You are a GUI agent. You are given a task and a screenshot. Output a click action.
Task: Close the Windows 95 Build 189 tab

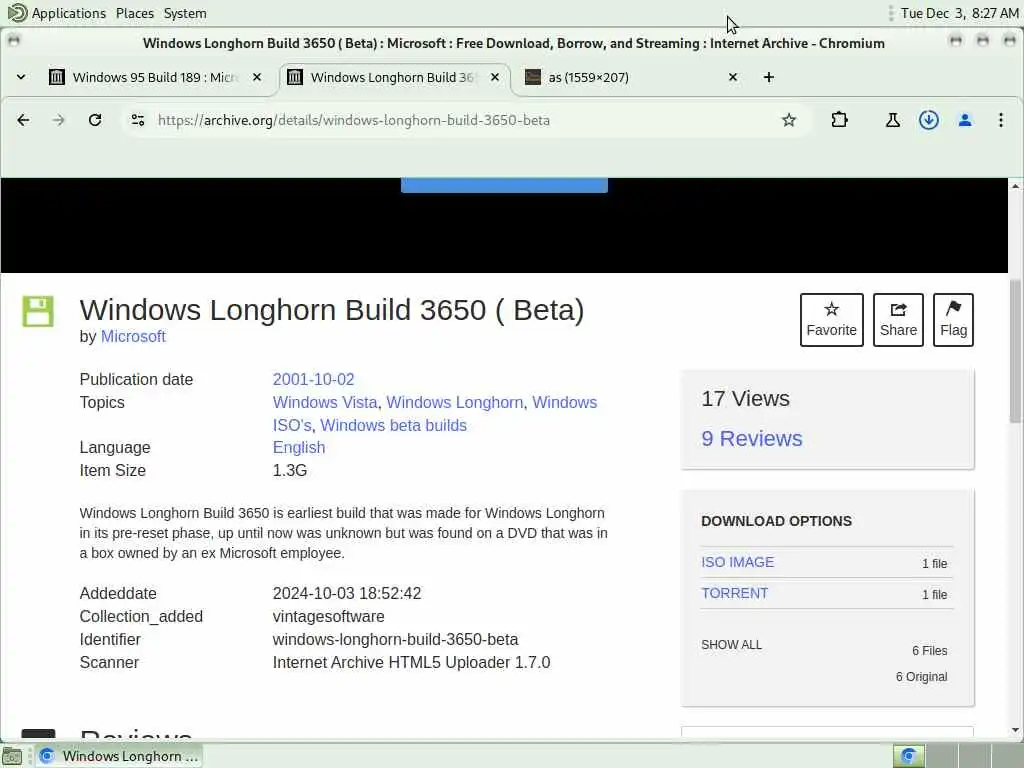(257, 77)
